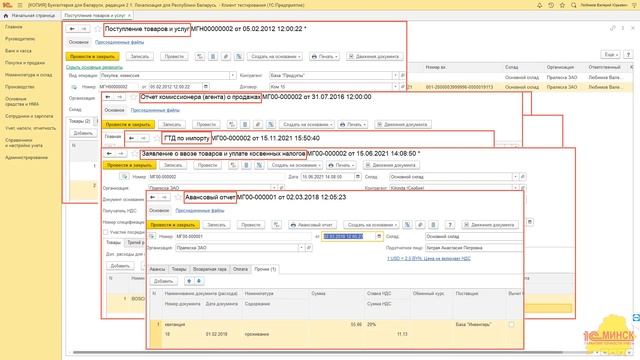
Task: Open Банк и касса section in sidebar
Action: click(18, 51)
